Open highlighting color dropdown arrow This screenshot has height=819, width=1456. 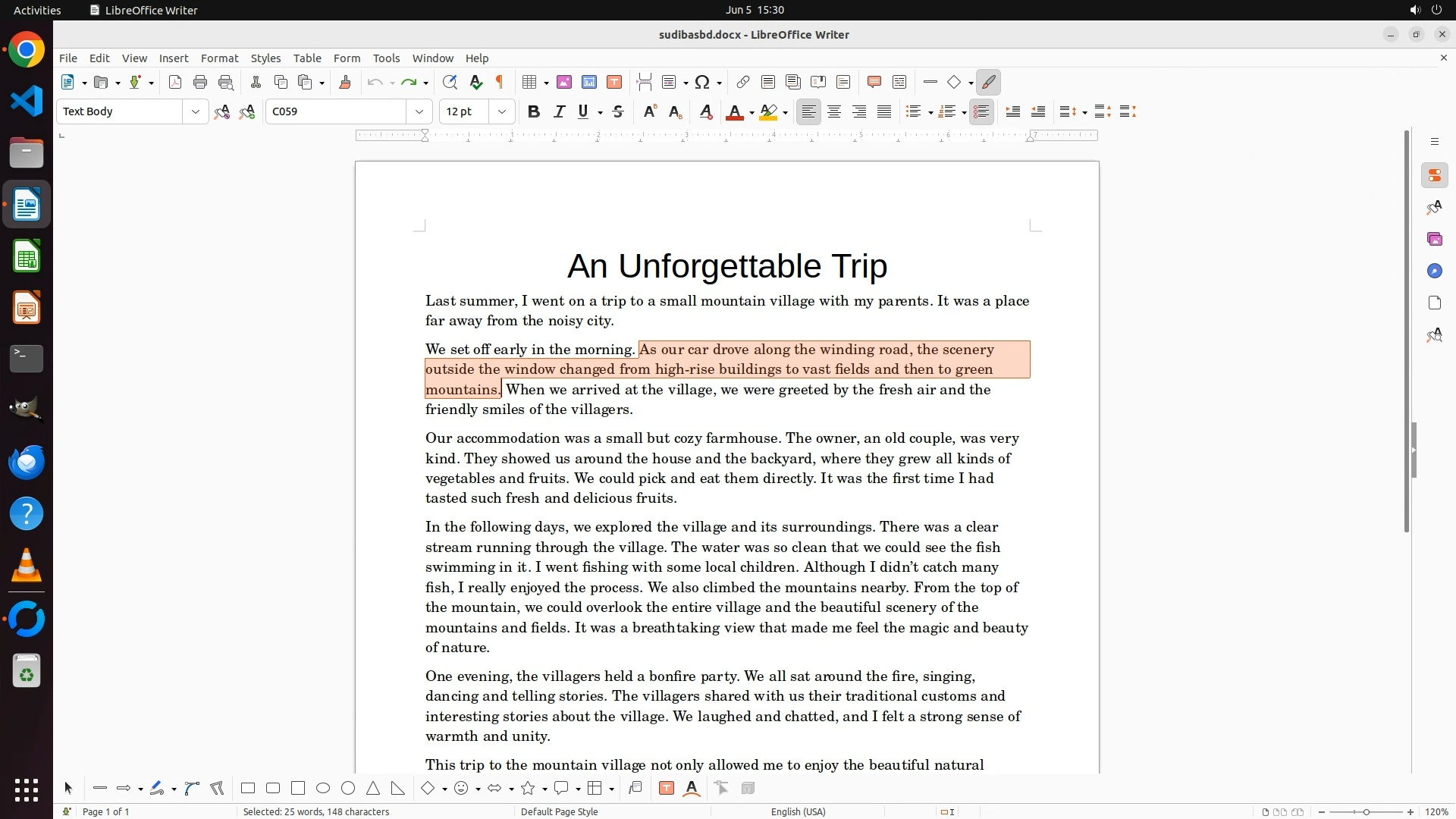coord(786,113)
